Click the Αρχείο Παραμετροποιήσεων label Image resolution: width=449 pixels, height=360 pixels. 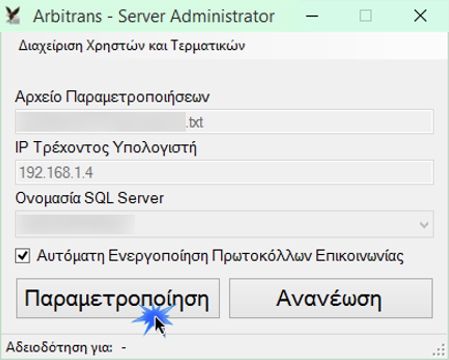point(112,97)
